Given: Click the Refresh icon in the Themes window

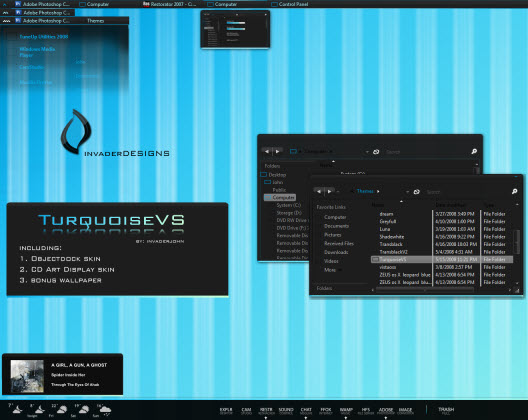Looking at the screenshot, I should (417, 192).
